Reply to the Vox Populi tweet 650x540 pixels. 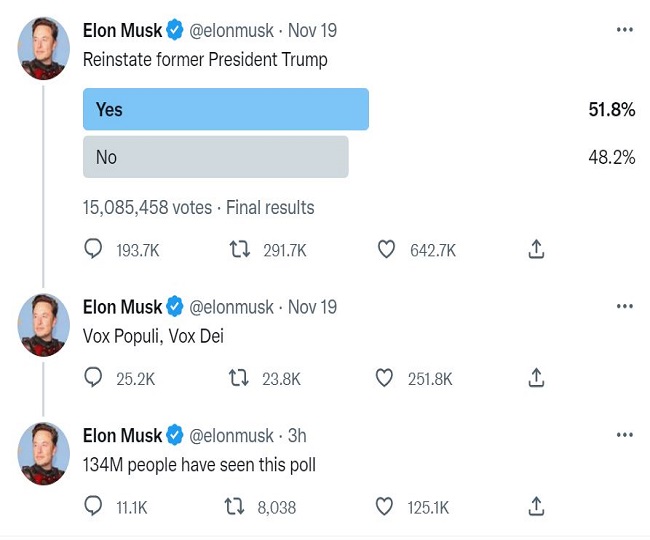93,378
